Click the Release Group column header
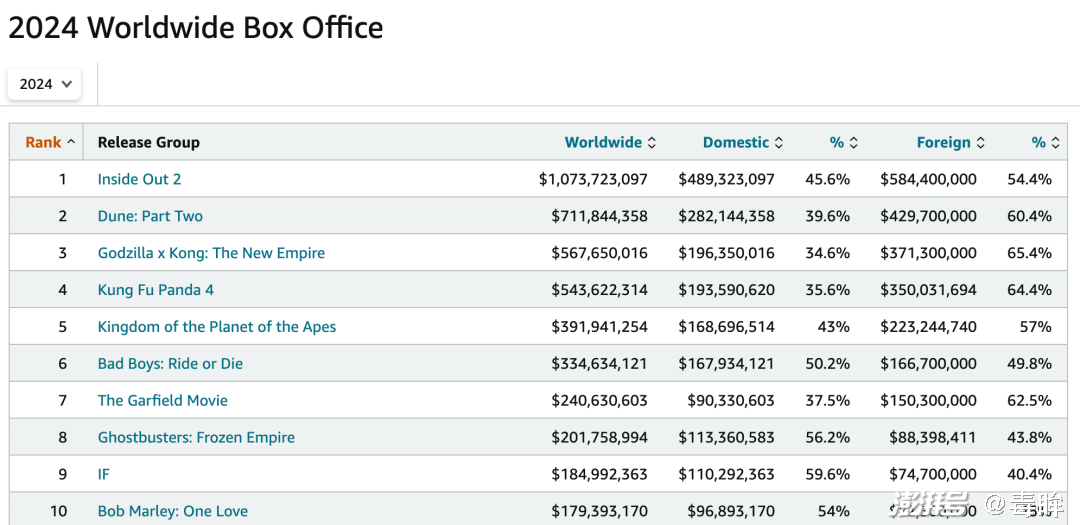The image size is (1080, 525). [x=149, y=143]
